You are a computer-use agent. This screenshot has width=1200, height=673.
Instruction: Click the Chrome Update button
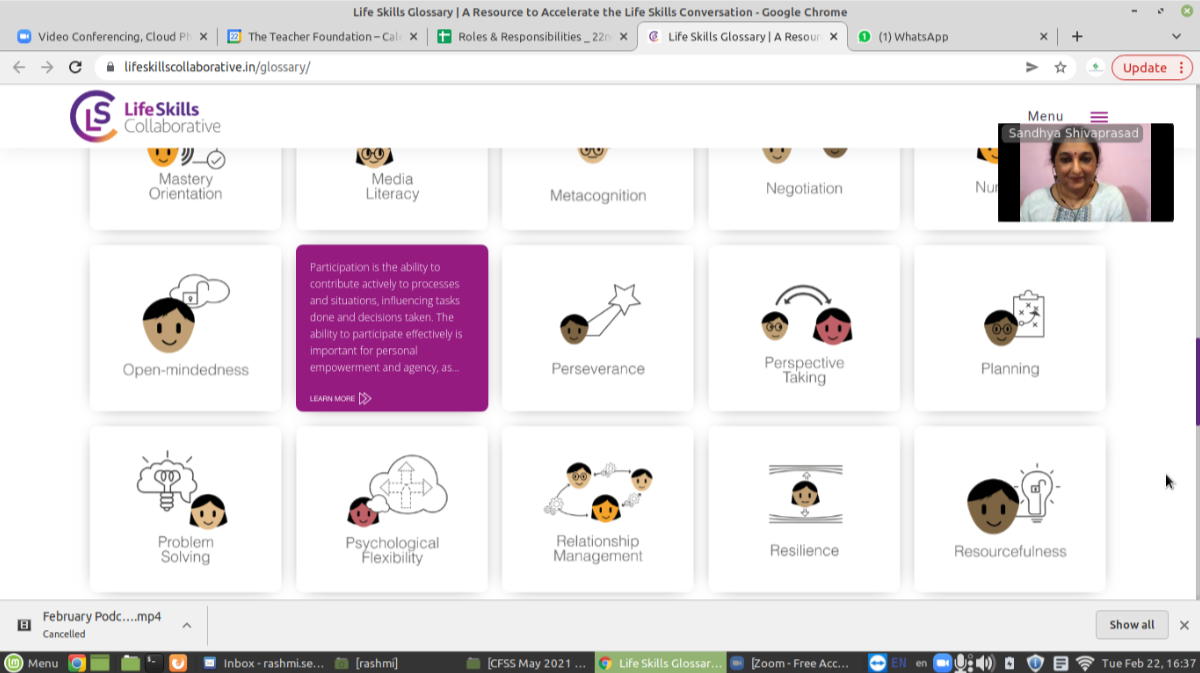click(1151, 67)
